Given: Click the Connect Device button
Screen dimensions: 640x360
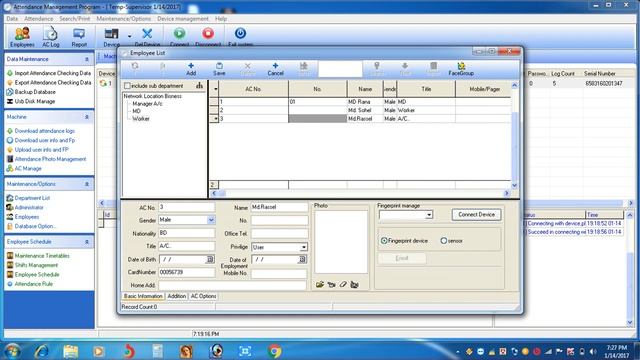Looking at the screenshot, I should pos(476,215).
